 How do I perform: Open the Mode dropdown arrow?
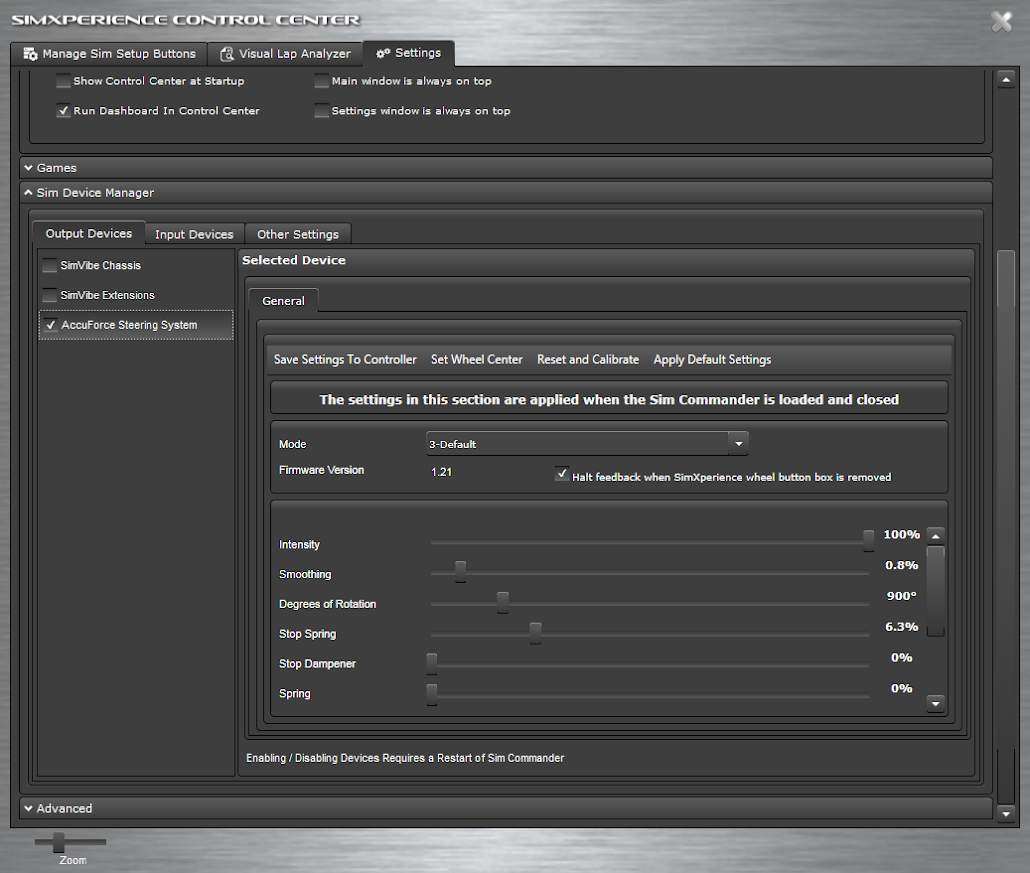tap(738, 442)
